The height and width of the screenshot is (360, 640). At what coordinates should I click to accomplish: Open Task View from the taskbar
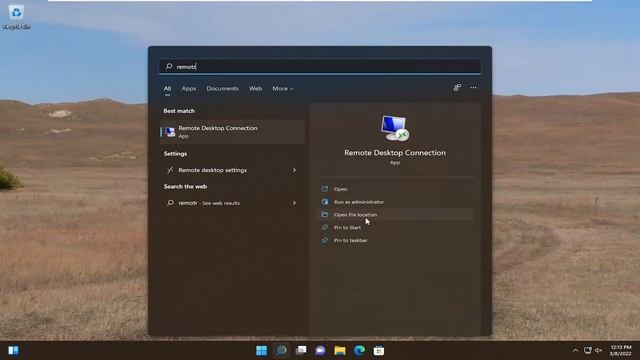(301, 351)
